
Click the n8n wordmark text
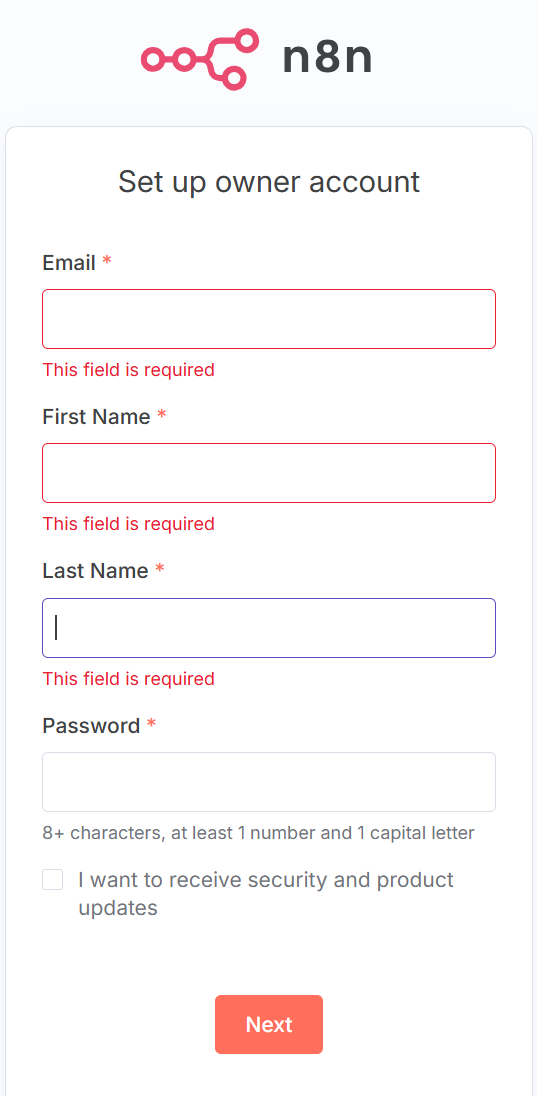tap(327, 58)
